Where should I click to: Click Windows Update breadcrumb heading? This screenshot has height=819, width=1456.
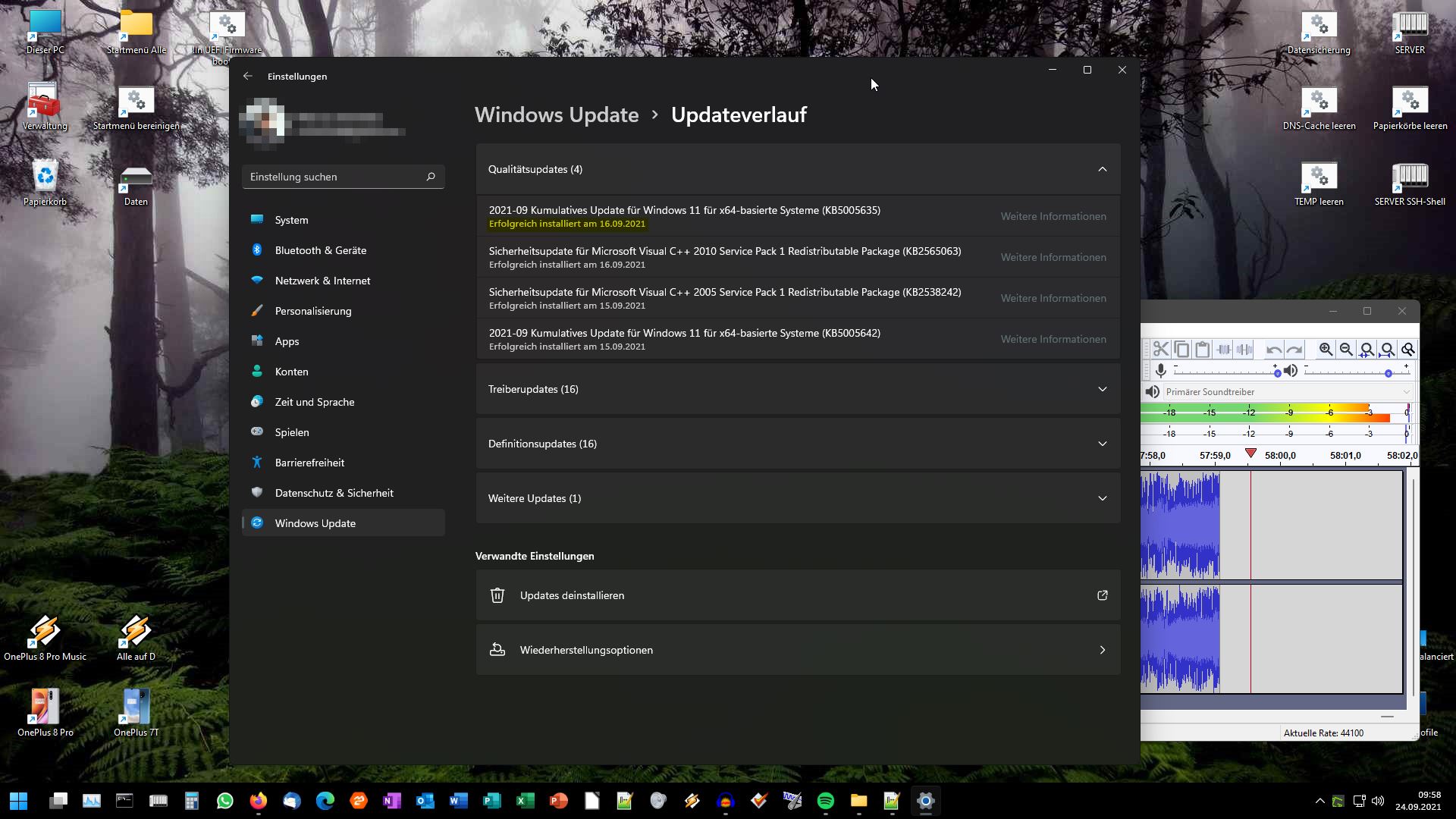557,115
